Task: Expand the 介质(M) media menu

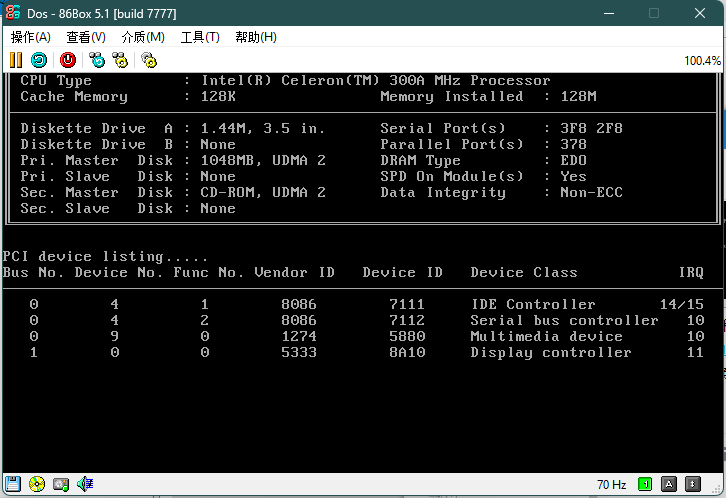Action: click(143, 37)
